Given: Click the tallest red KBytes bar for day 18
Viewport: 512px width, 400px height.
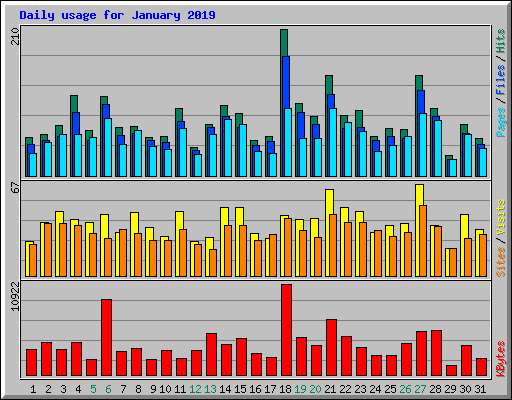Looking at the screenshot, I should point(286,330).
